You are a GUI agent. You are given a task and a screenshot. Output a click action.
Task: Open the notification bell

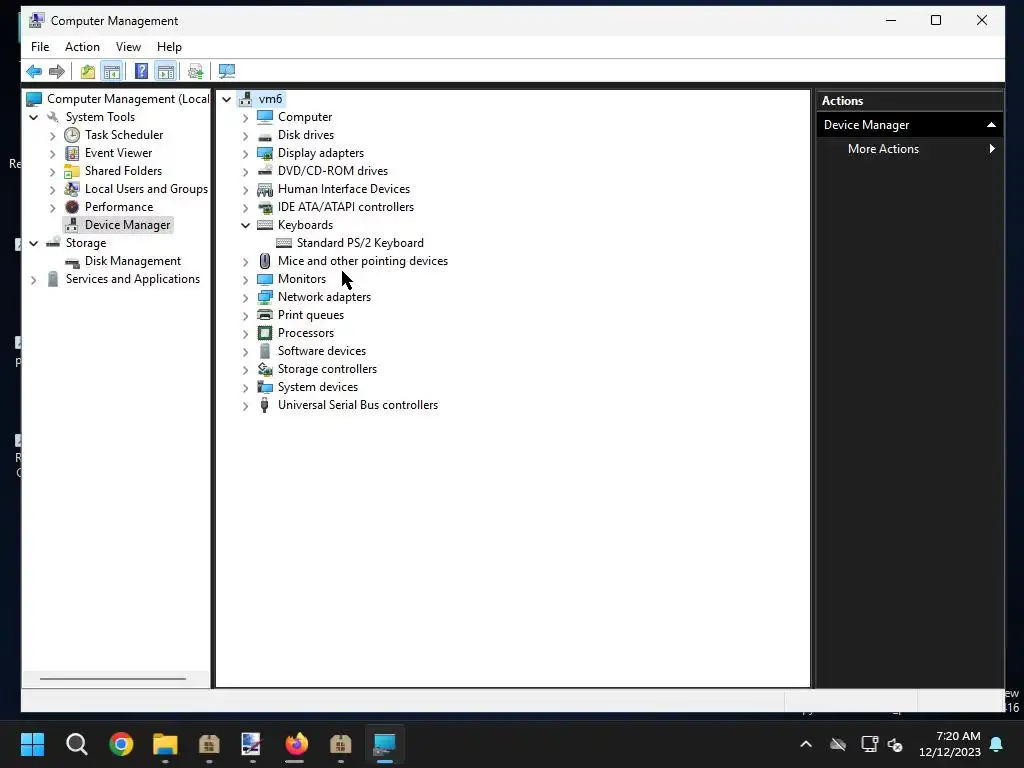pyautogui.click(x=996, y=744)
